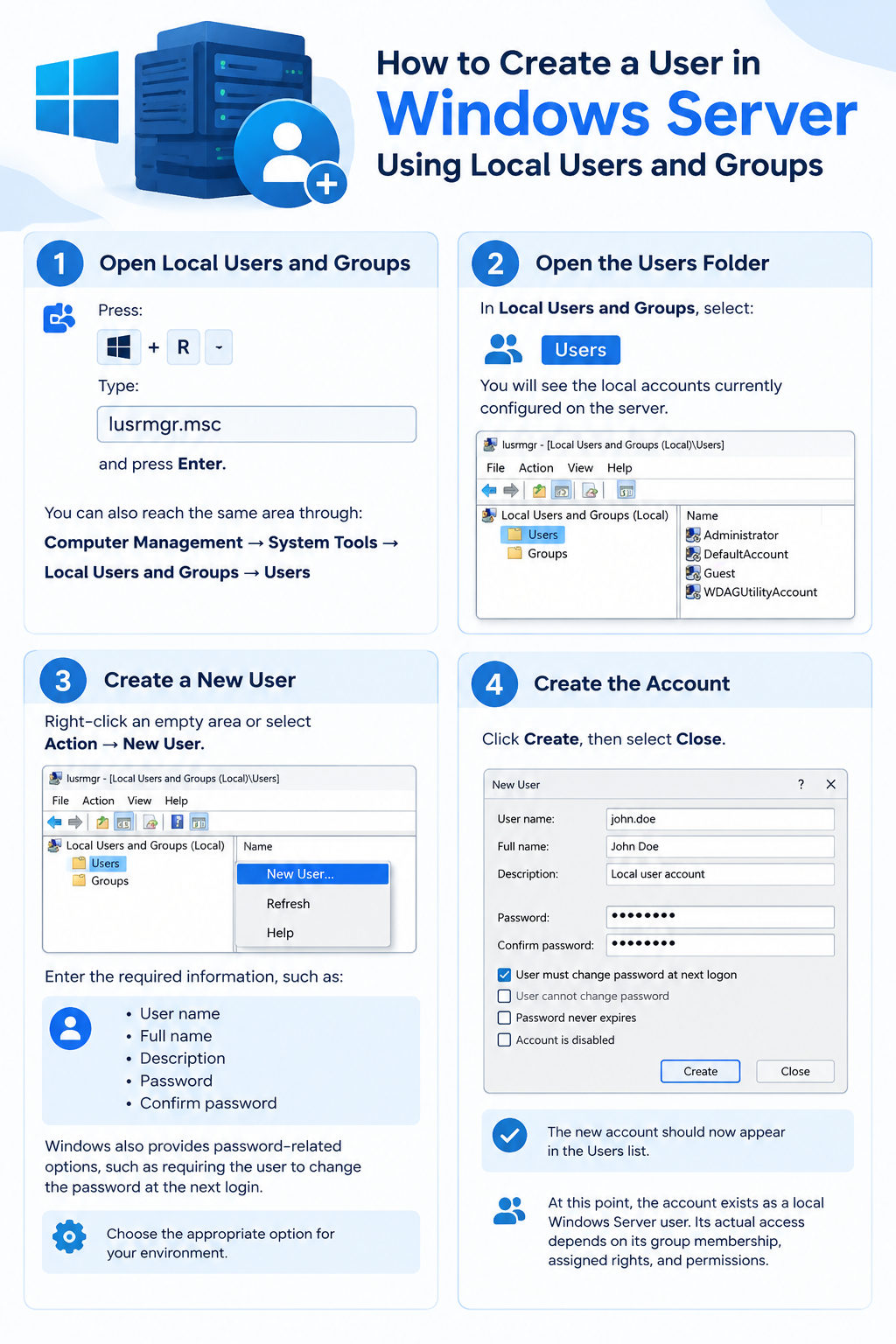Image resolution: width=896 pixels, height=1344 pixels.
Task: Open View menu in step 2 window
Action: 580,468
